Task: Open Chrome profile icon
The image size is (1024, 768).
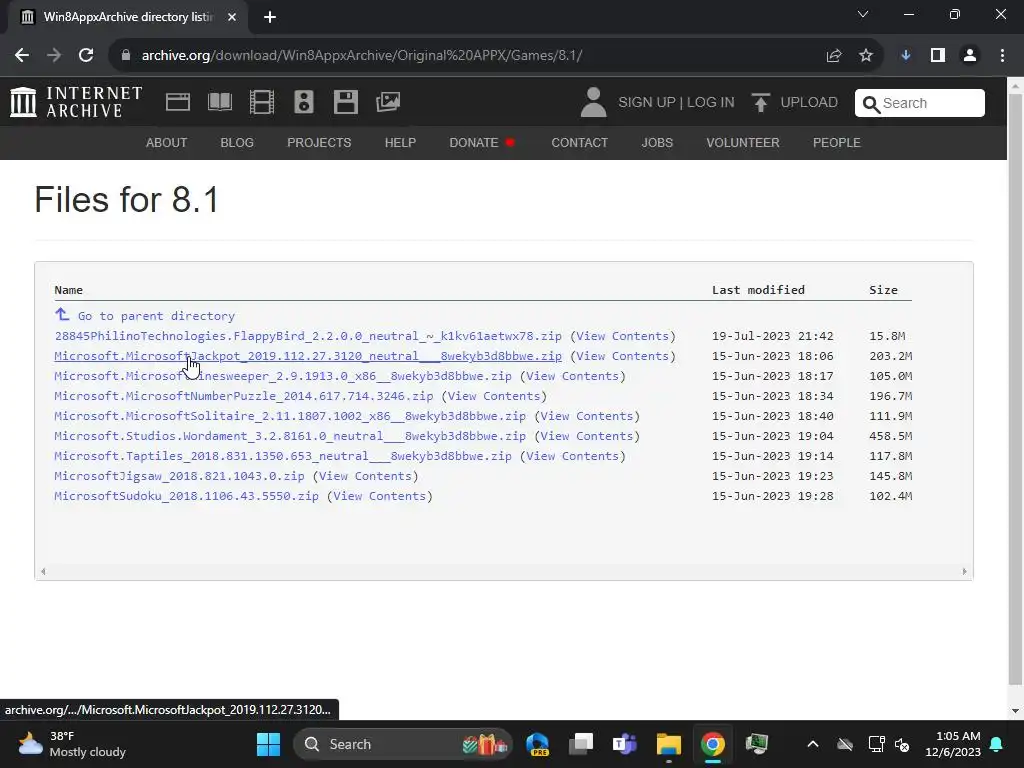Action: [x=970, y=56]
